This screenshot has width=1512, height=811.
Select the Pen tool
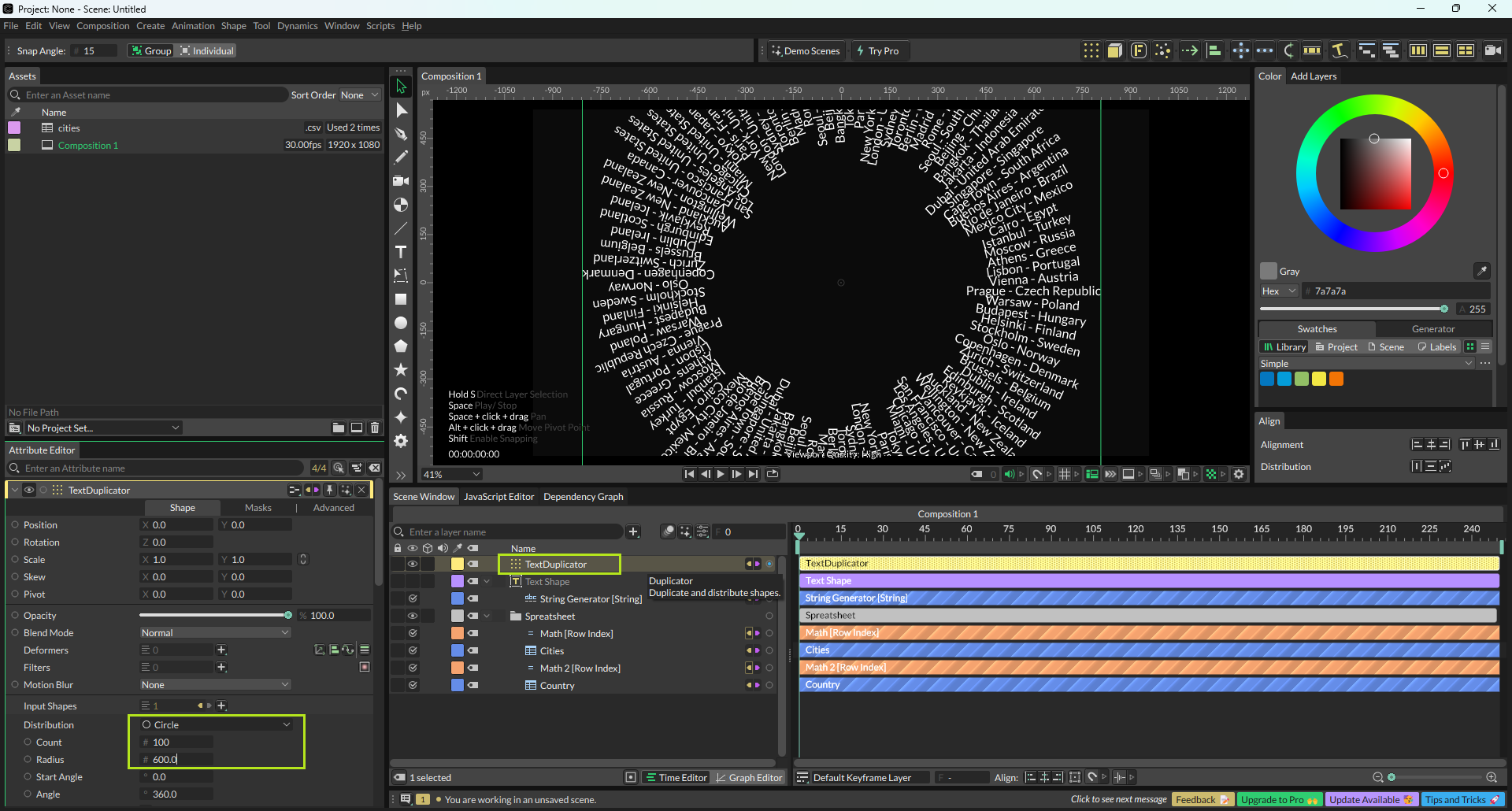point(401,134)
